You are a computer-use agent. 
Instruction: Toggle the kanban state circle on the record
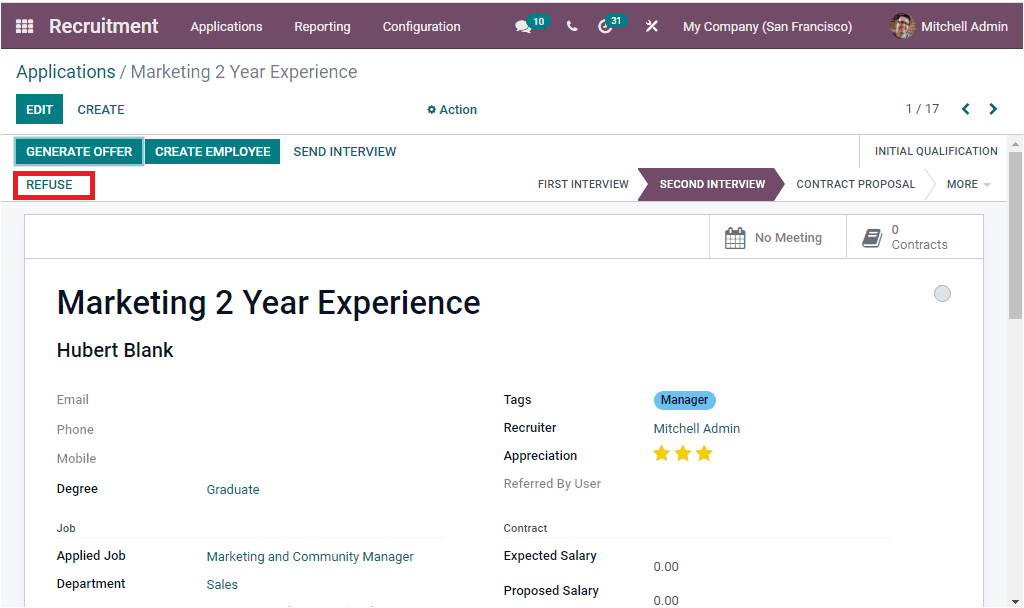(x=942, y=293)
